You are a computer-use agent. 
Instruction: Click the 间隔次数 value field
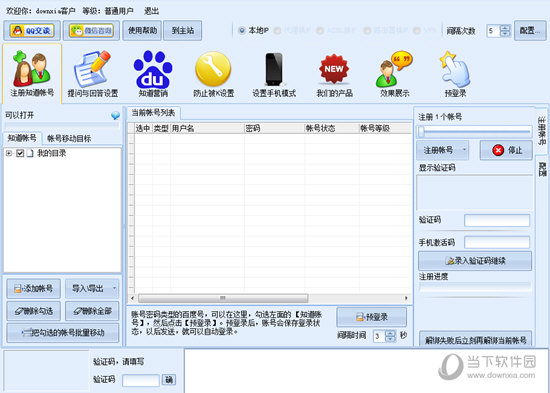[493, 31]
